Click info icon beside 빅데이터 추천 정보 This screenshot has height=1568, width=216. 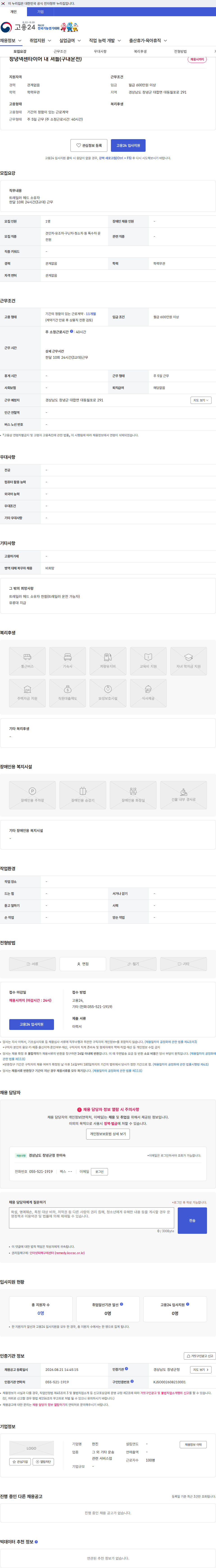point(36,1542)
